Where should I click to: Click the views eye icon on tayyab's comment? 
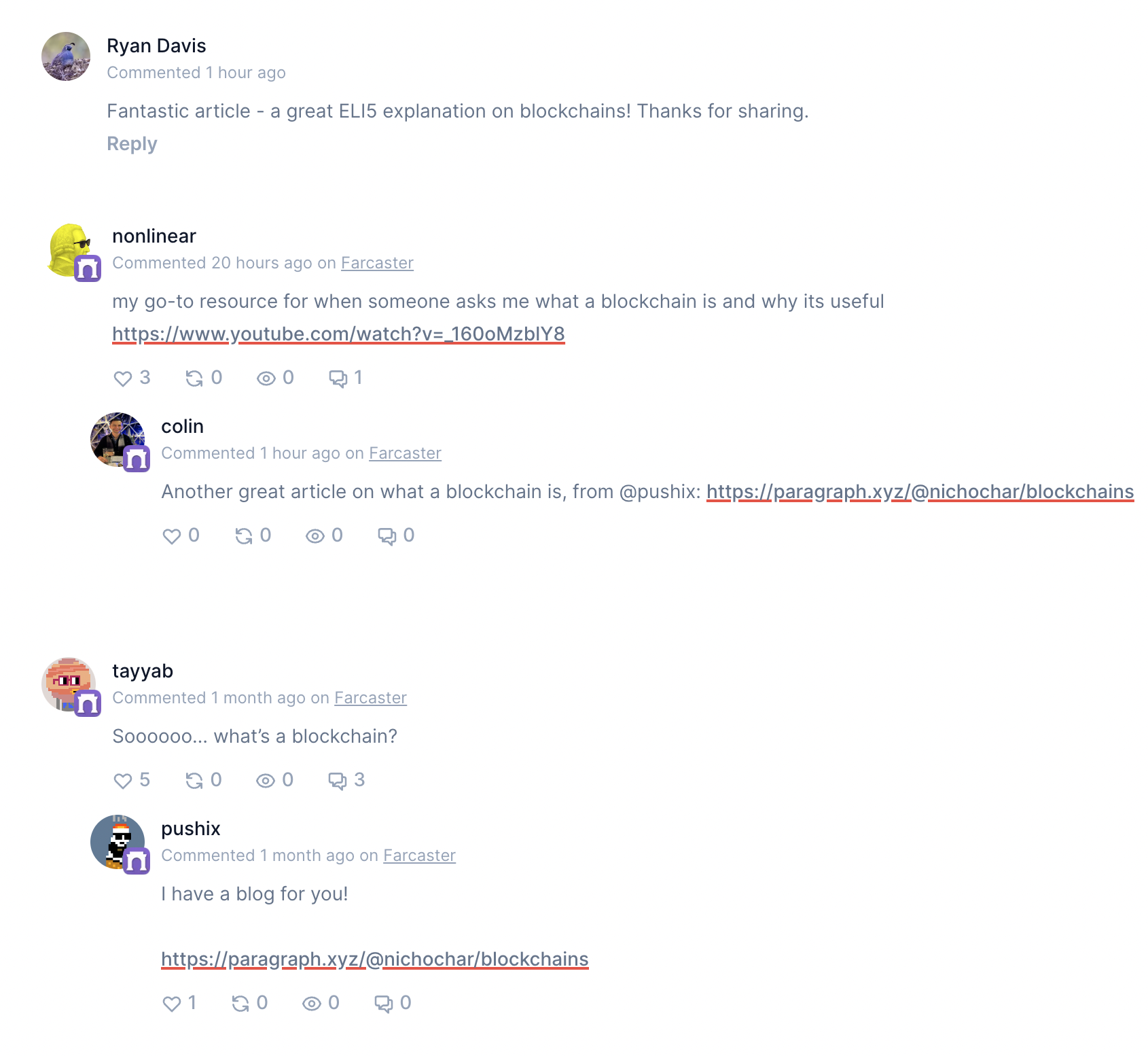click(266, 781)
